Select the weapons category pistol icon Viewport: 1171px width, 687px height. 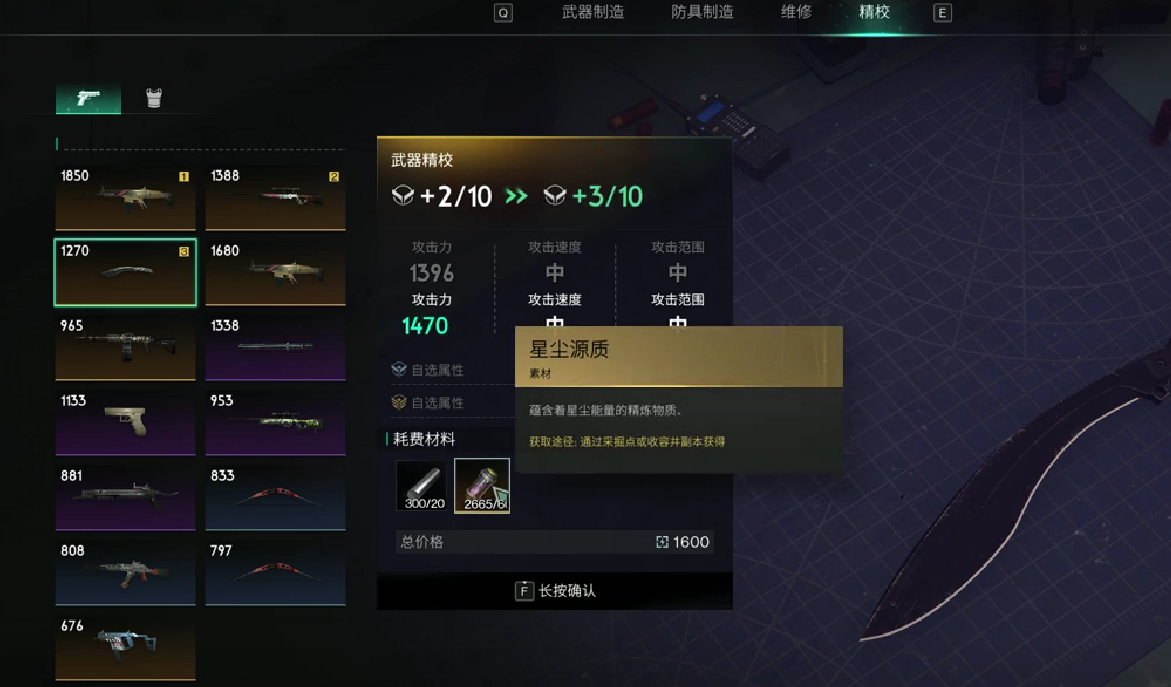tap(88, 98)
